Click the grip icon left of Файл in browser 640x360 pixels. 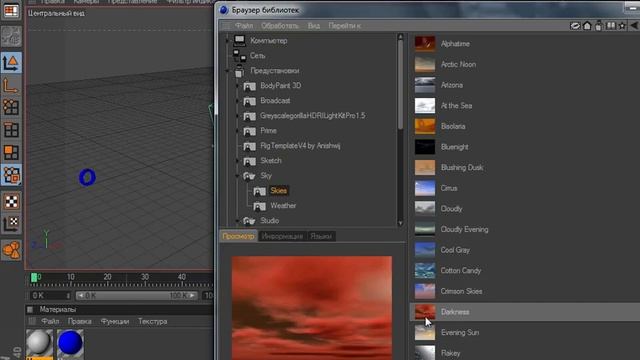pyautogui.click(x=226, y=26)
